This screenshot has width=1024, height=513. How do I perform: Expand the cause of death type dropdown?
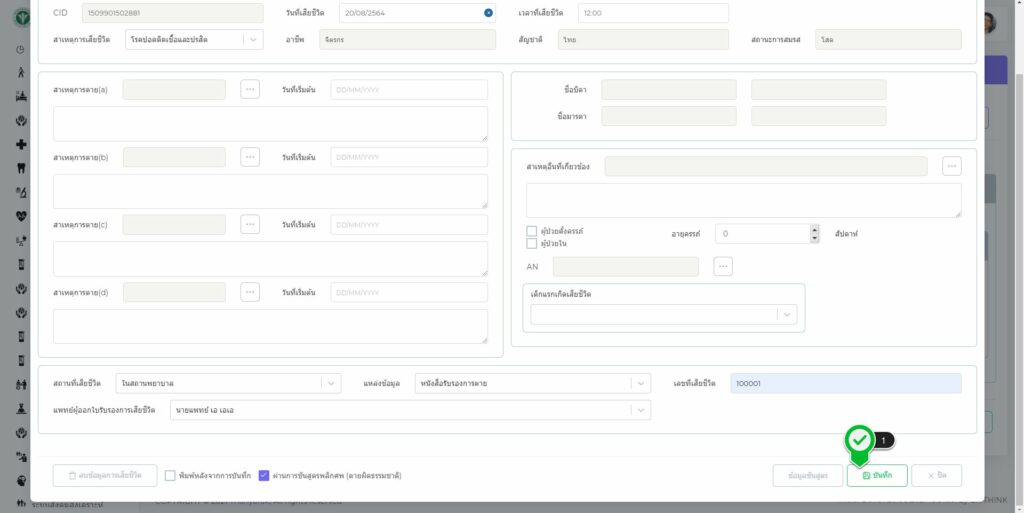click(252, 40)
